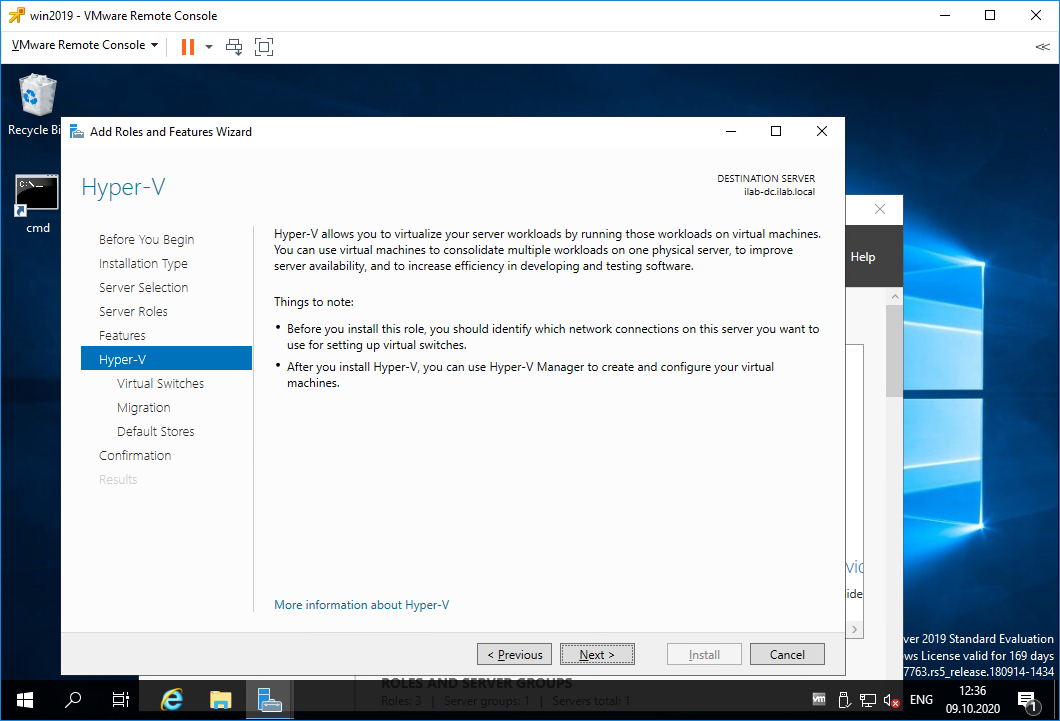The width and height of the screenshot is (1060, 721).
Task: Click Server Manager vertical scrollbar thumb
Action: tap(894, 350)
